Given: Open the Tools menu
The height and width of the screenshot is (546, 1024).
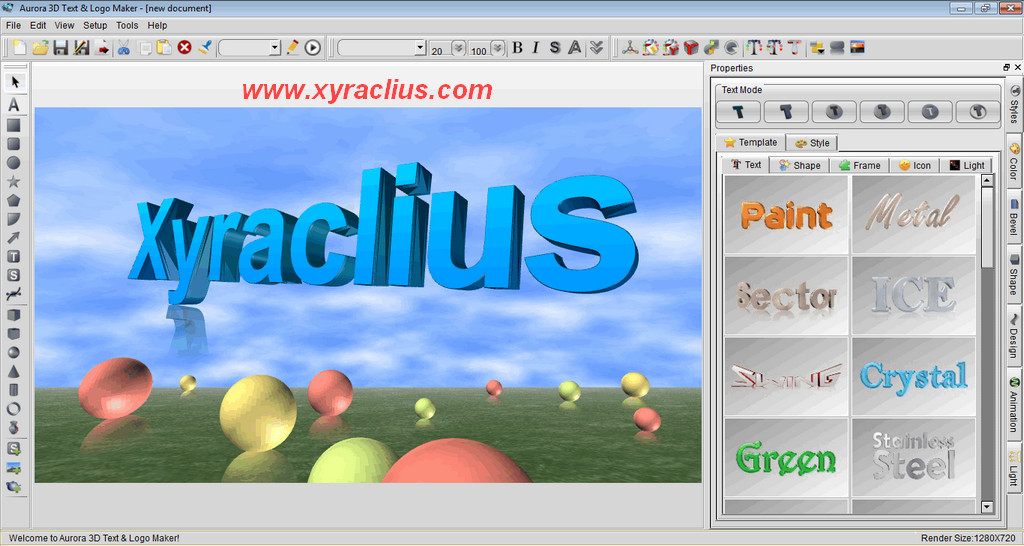Looking at the screenshot, I should tap(127, 25).
